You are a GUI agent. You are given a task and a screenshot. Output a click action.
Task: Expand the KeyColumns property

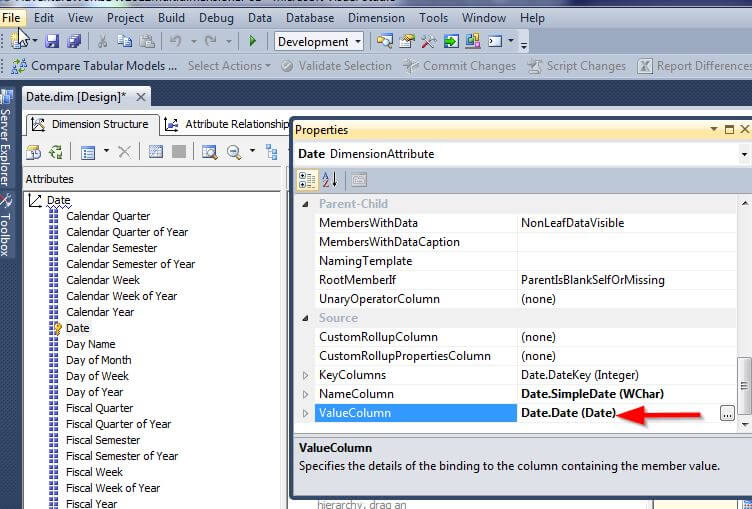coord(306,375)
